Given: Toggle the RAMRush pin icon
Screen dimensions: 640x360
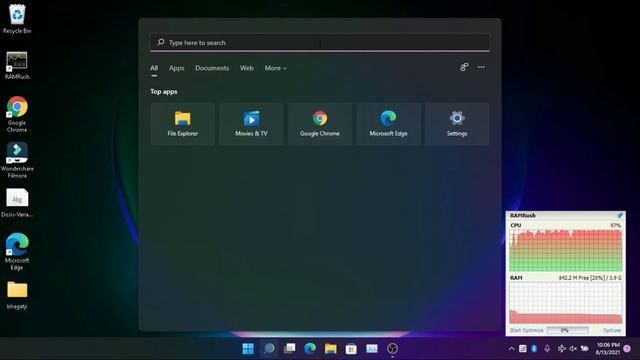Looking at the screenshot, I should click(620, 215).
